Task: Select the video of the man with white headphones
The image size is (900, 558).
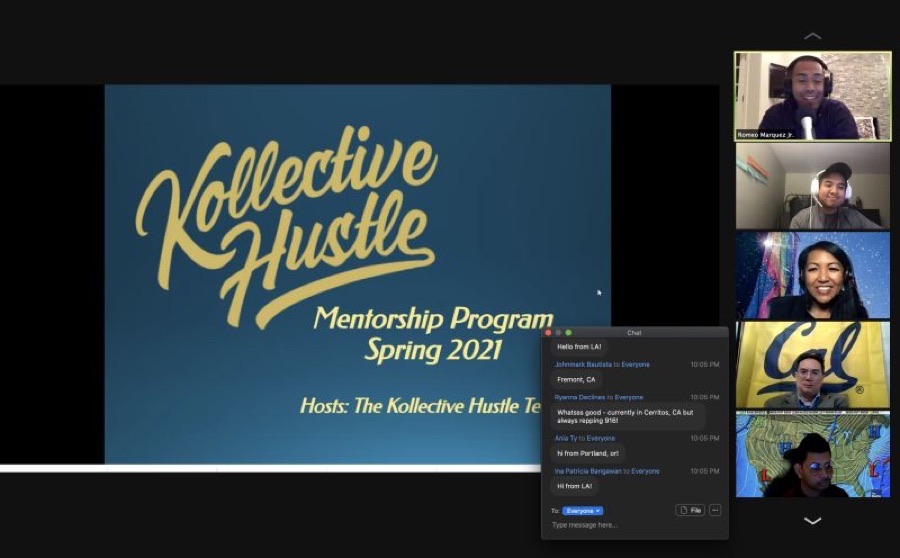Action: click(812, 186)
